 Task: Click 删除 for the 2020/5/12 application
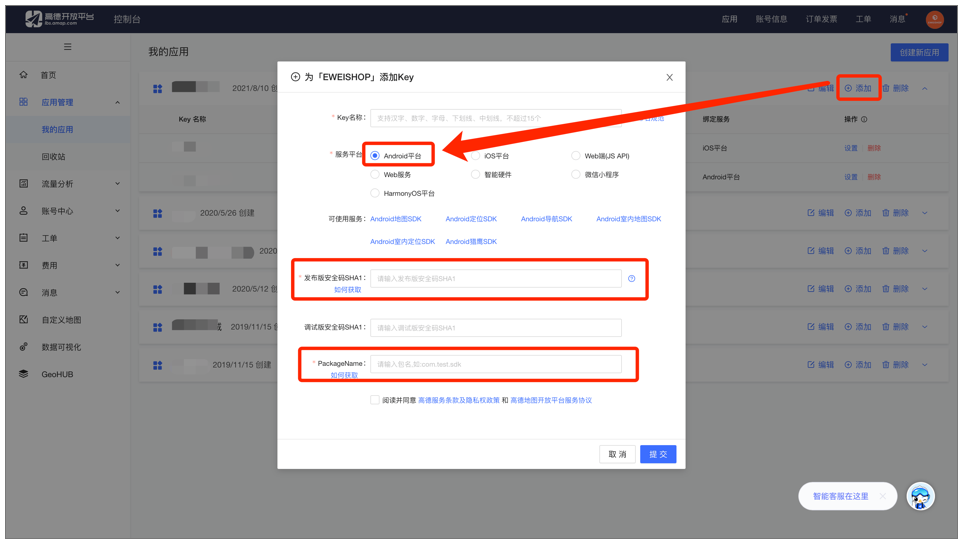(895, 288)
